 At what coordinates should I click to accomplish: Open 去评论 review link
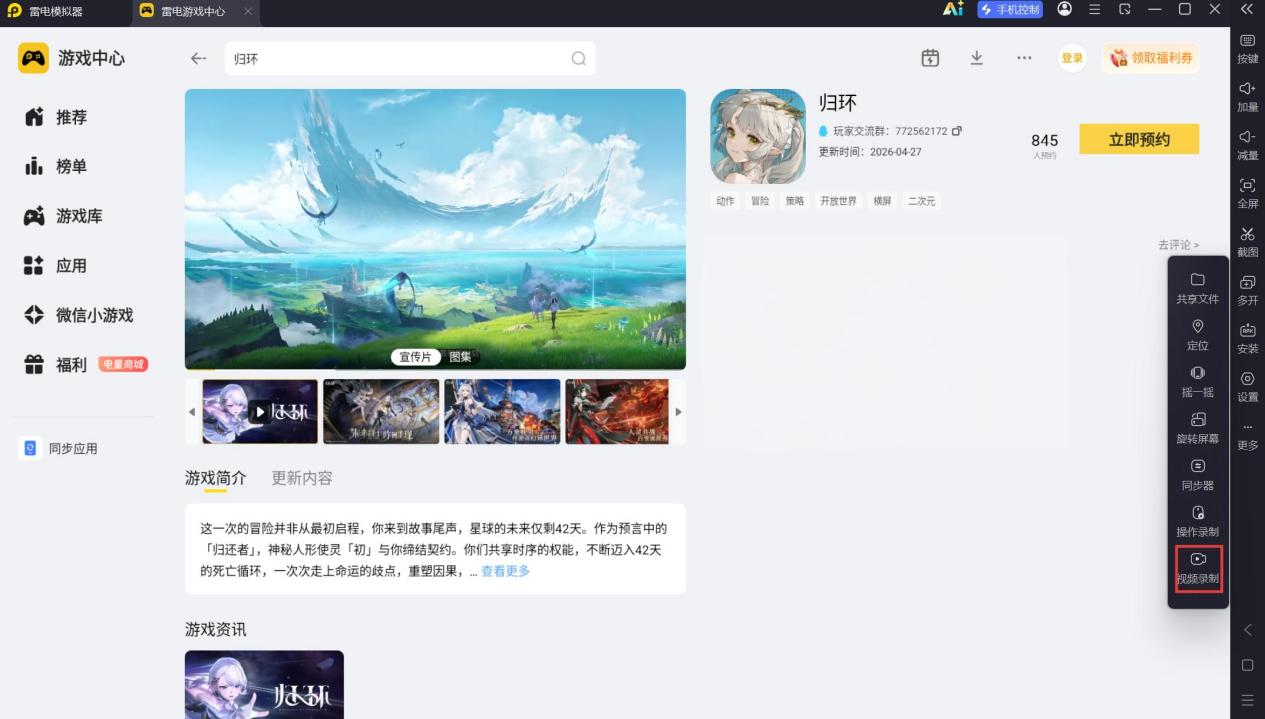(1178, 245)
